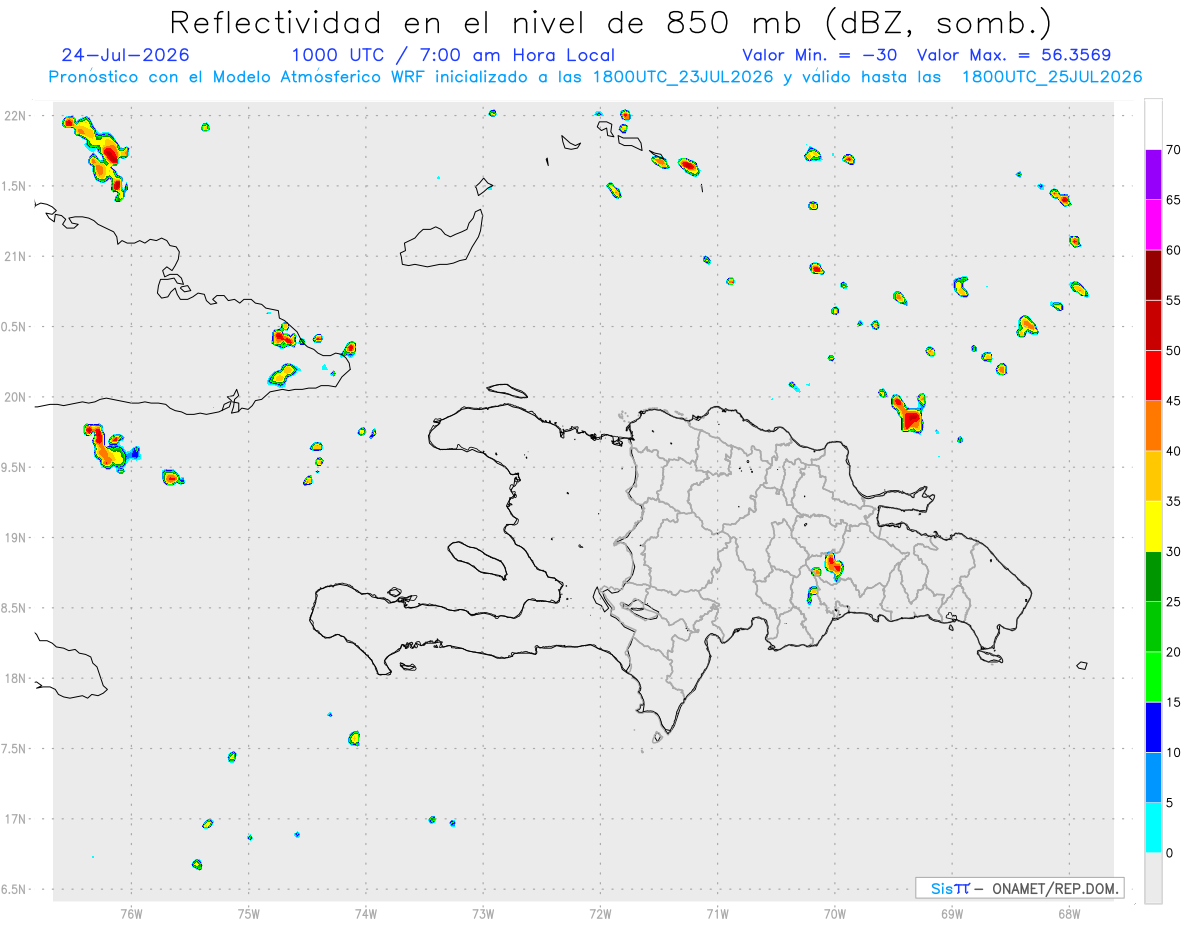The height and width of the screenshot is (927, 1200).
Task: Click the '19N' latitude label
Action: click(17, 538)
